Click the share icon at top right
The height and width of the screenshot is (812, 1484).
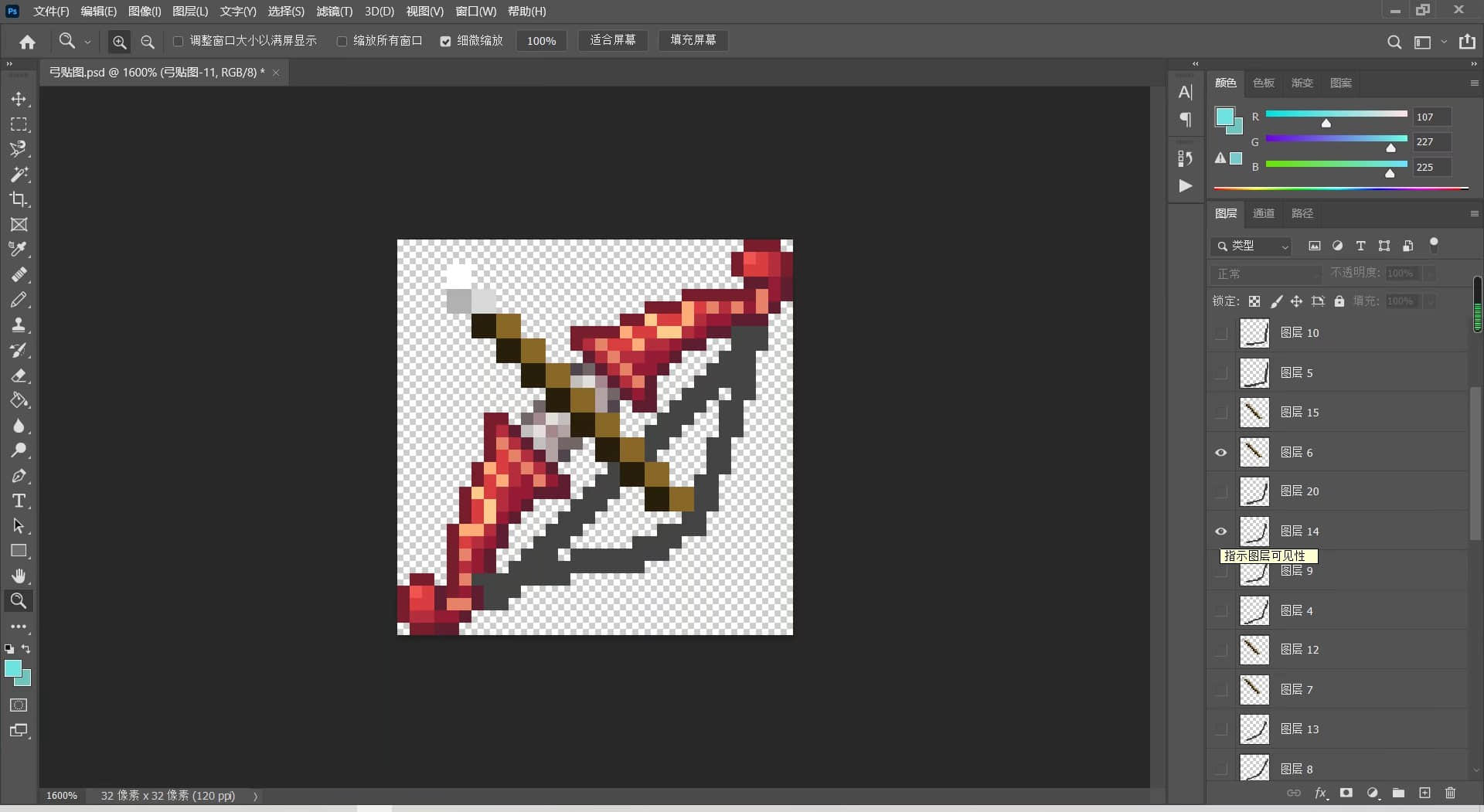point(1467,42)
